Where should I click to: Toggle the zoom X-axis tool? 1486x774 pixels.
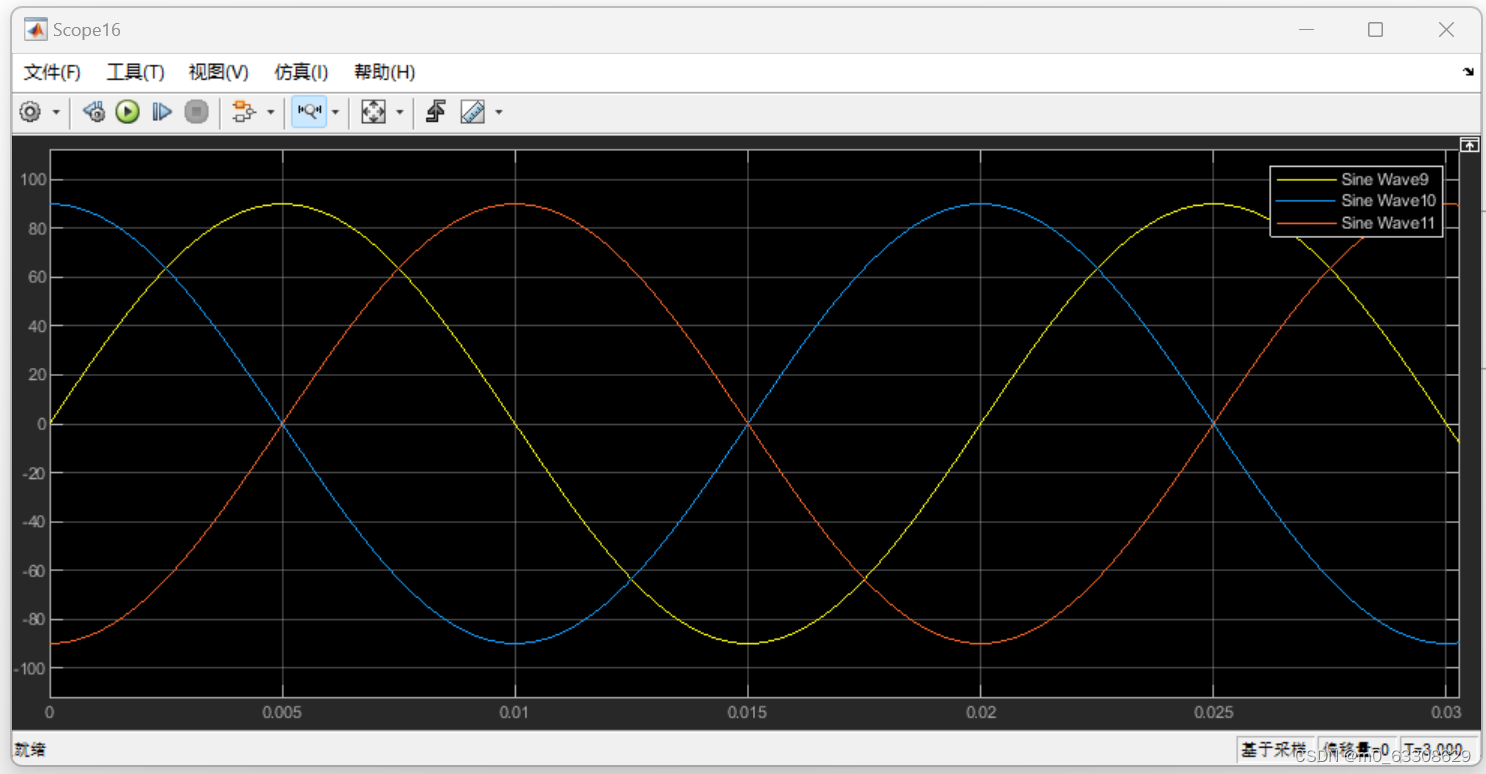309,112
